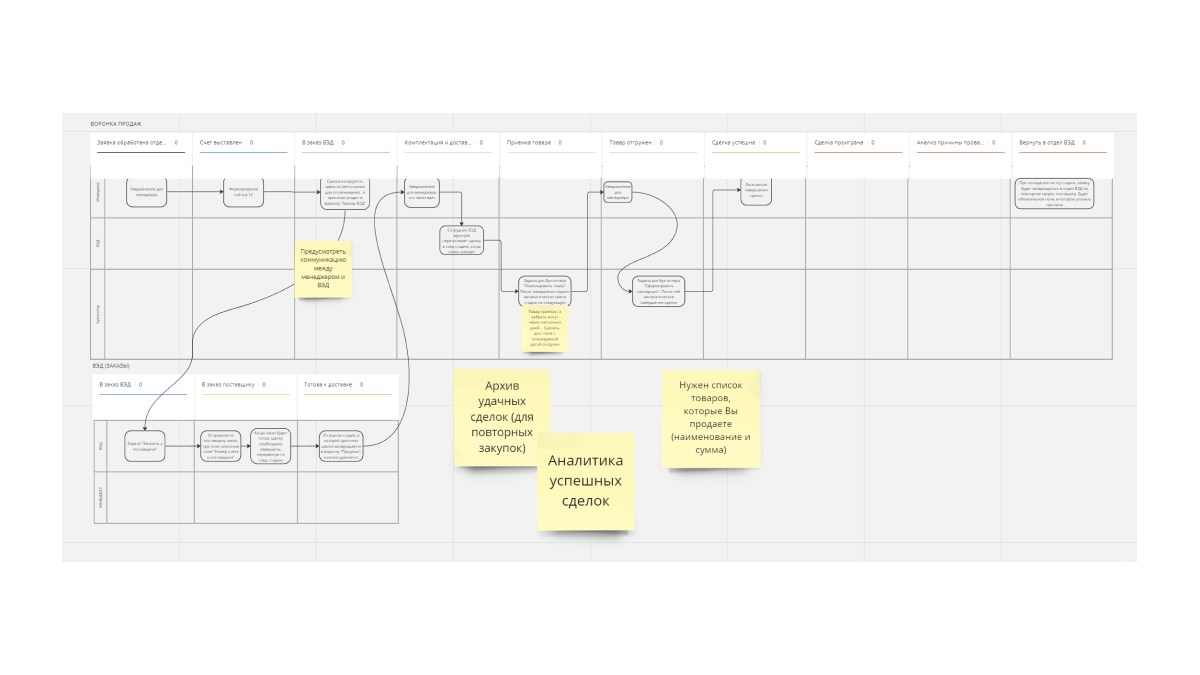Click notification box in 'Товар отгружен' column

[618, 192]
